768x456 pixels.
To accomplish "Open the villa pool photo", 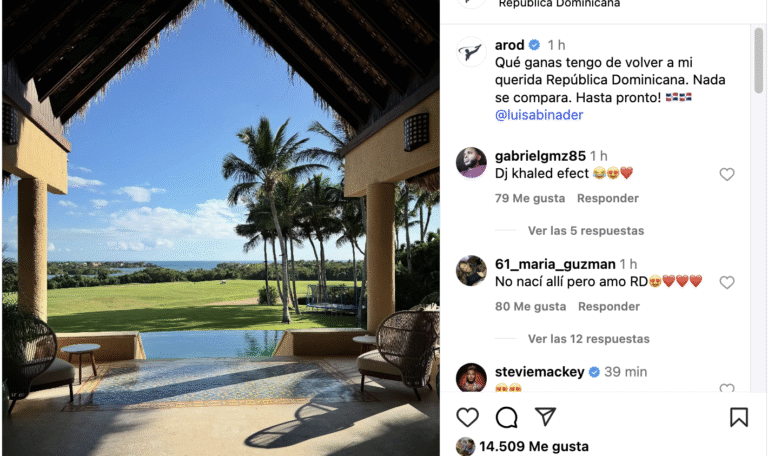I will (220, 228).
